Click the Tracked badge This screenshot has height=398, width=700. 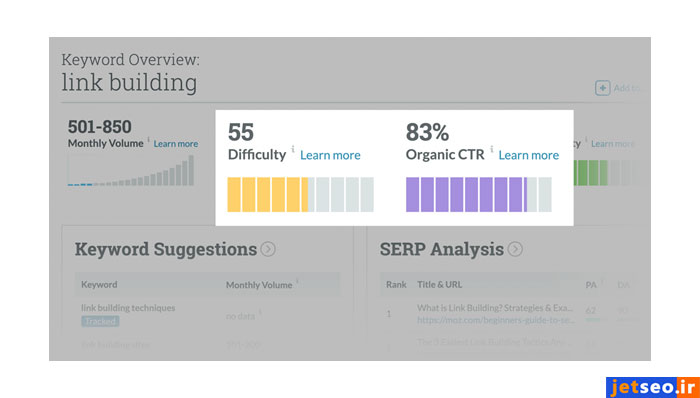click(x=100, y=321)
